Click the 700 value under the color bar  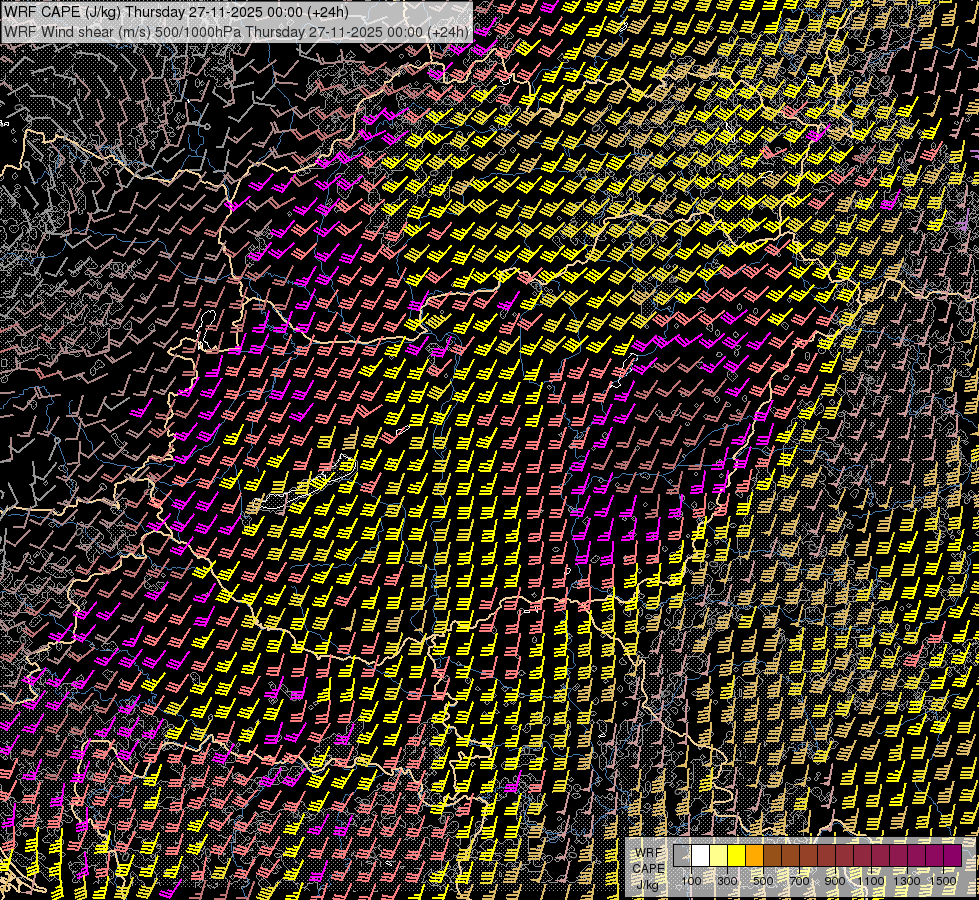click(799, 880)
